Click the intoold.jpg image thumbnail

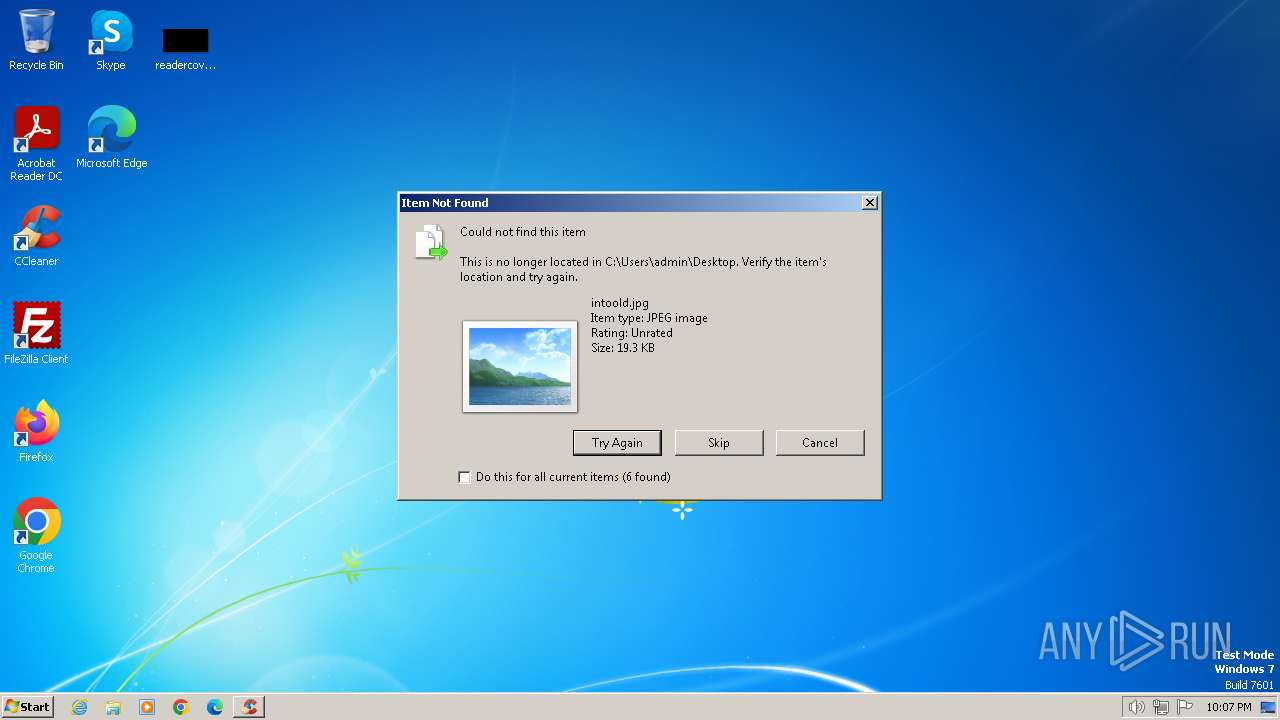coord(520,366)
